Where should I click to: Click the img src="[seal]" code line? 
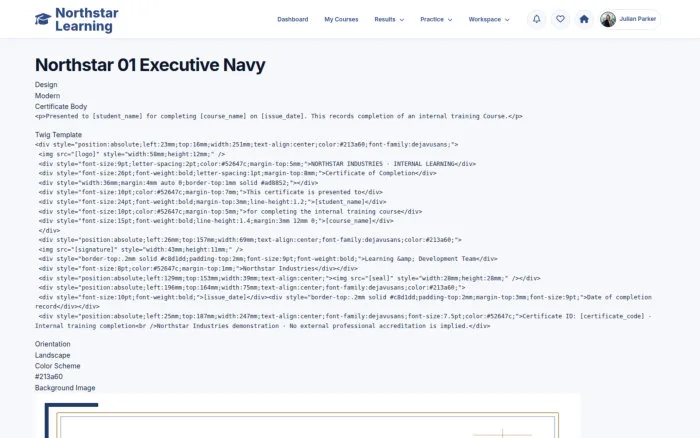pos(289,278)
